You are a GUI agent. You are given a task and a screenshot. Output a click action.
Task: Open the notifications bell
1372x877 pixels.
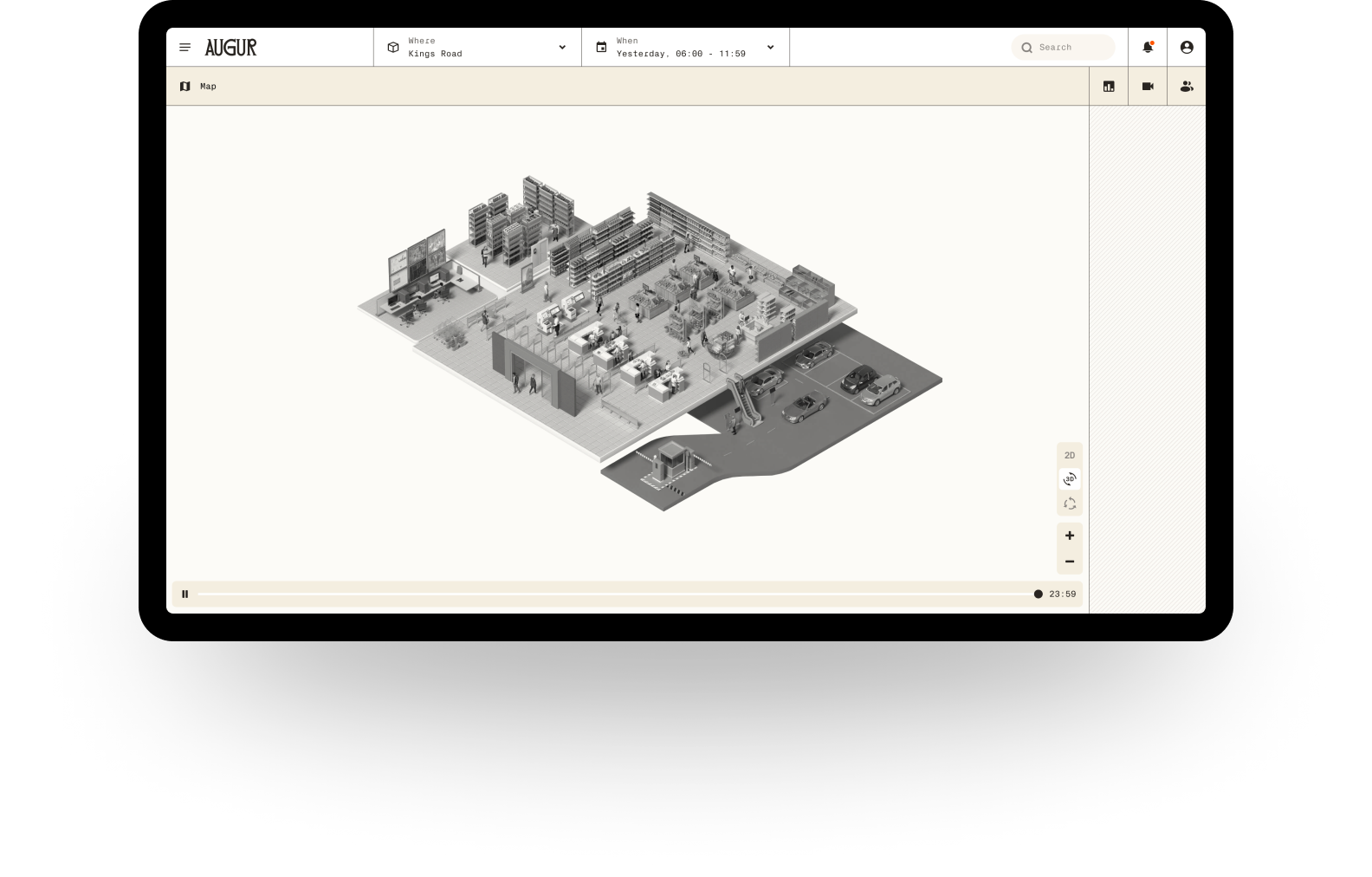pyautogui.click(x=1148, y=48)
